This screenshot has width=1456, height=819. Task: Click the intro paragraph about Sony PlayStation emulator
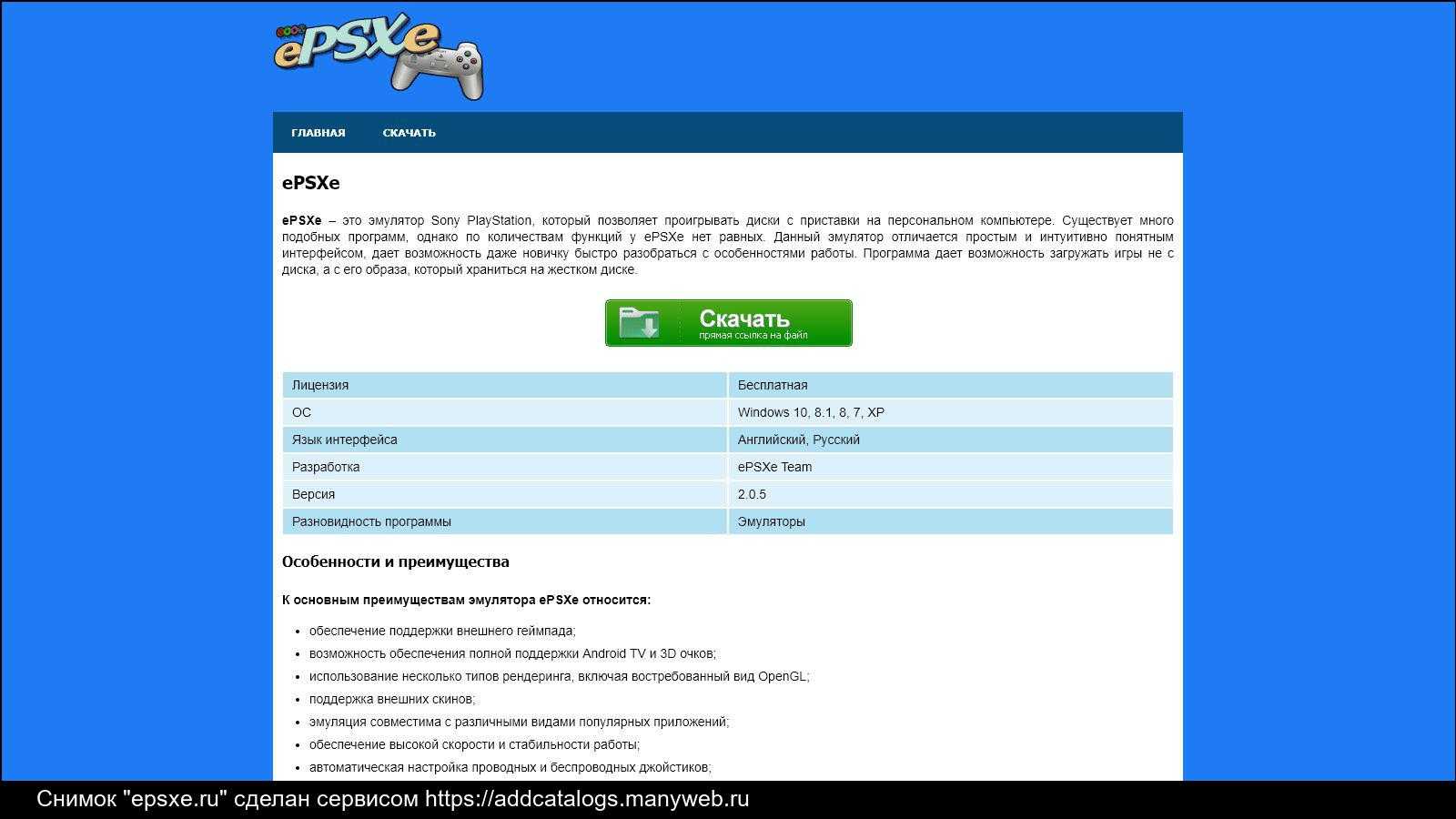(728, 245)
